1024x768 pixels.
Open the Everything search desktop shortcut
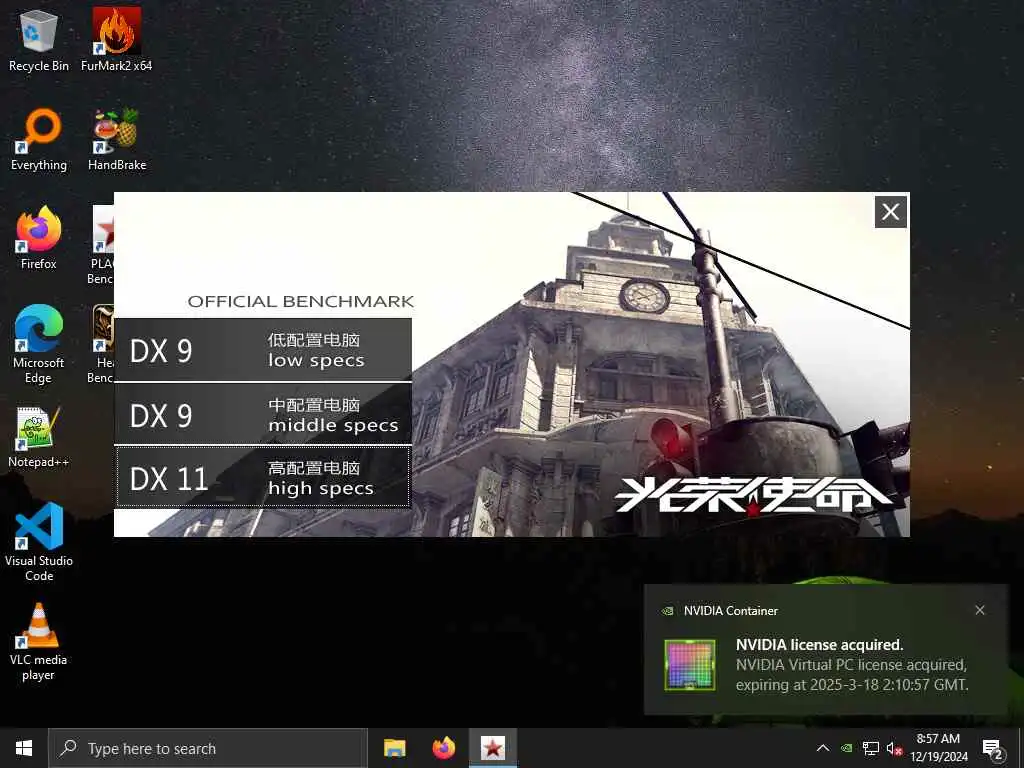39,140
